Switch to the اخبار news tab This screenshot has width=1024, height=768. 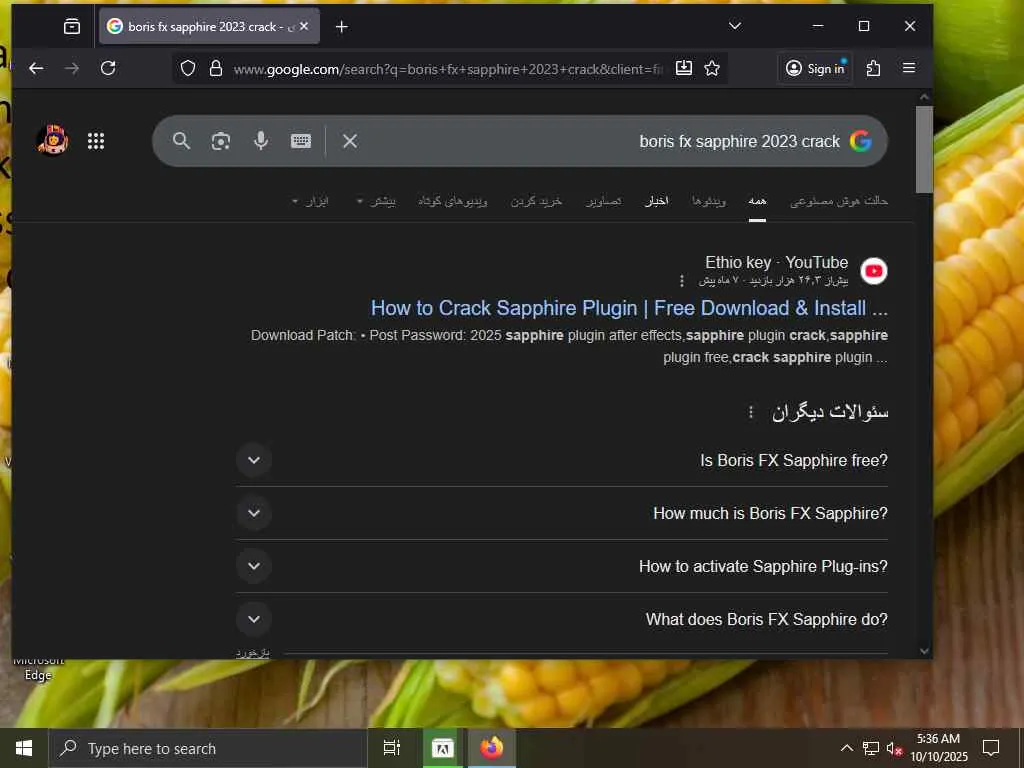click(x=656, y=200)
